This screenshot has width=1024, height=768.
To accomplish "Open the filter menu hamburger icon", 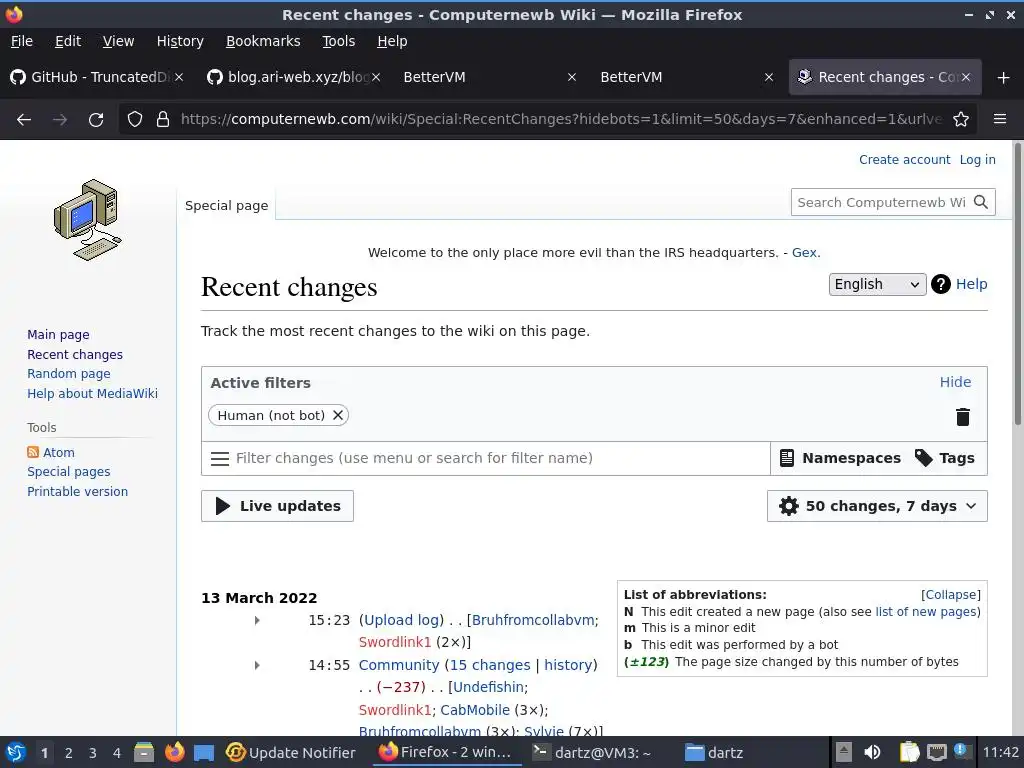I will [x=220, y=458].
